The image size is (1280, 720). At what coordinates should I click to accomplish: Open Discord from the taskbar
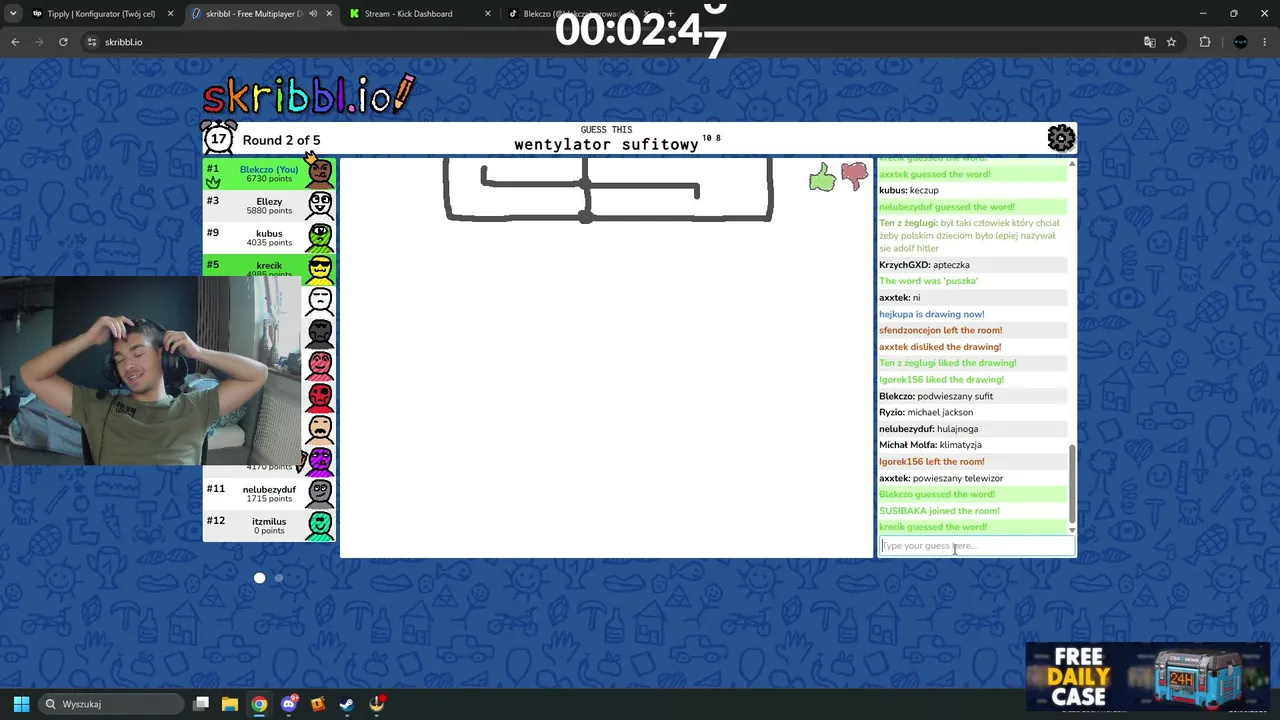pyautogui.click(x=289, y=704)
